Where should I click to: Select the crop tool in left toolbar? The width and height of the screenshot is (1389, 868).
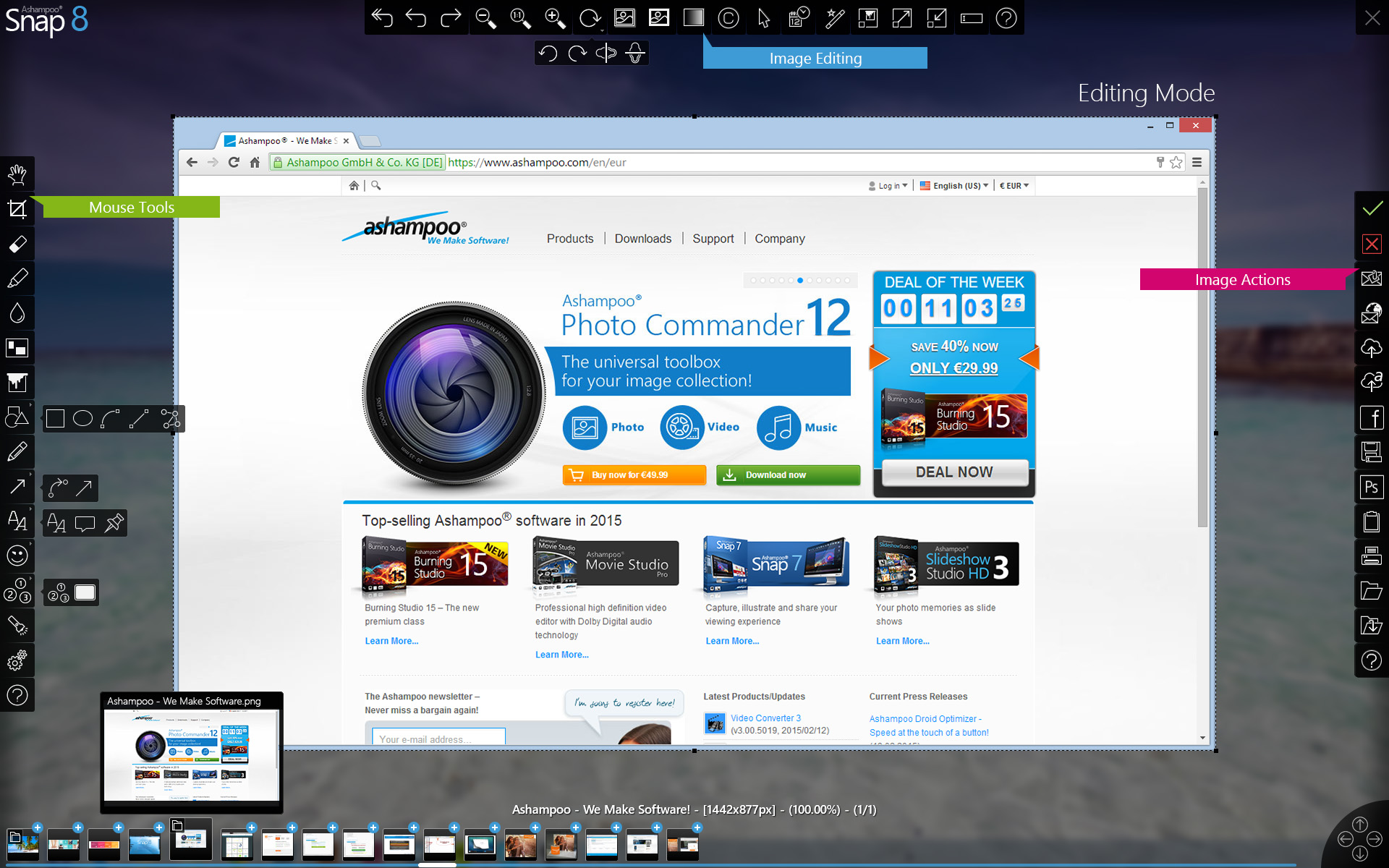pos(17,210)
